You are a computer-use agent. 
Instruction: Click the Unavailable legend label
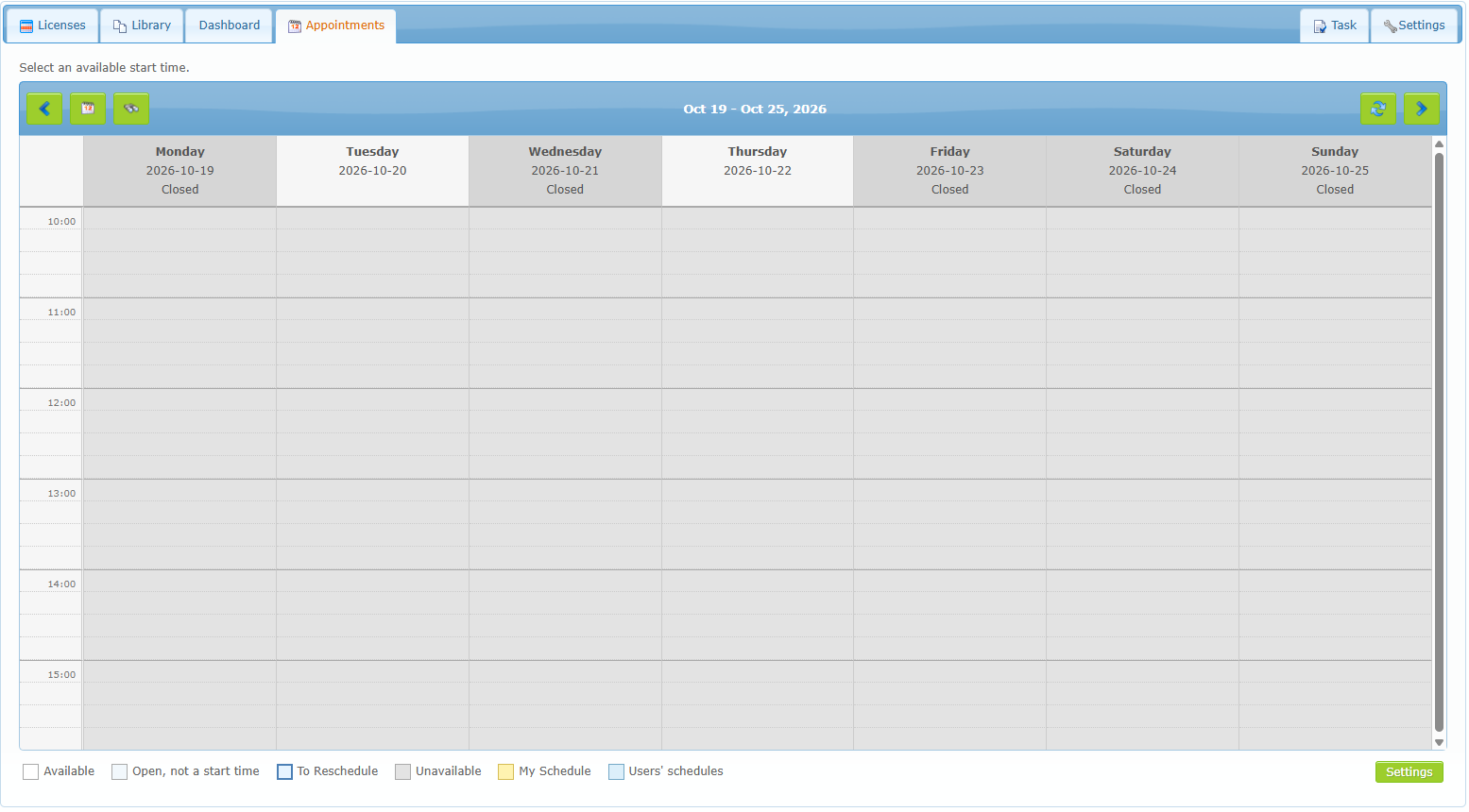449,771
